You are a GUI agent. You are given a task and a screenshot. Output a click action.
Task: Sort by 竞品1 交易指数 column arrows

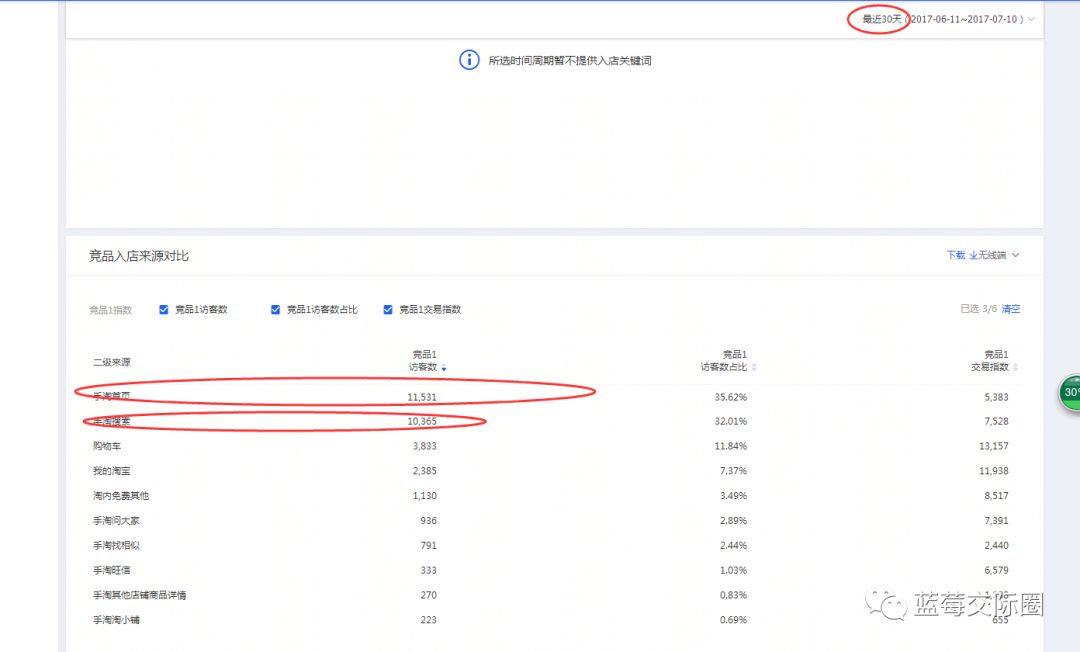point(1016,368)
